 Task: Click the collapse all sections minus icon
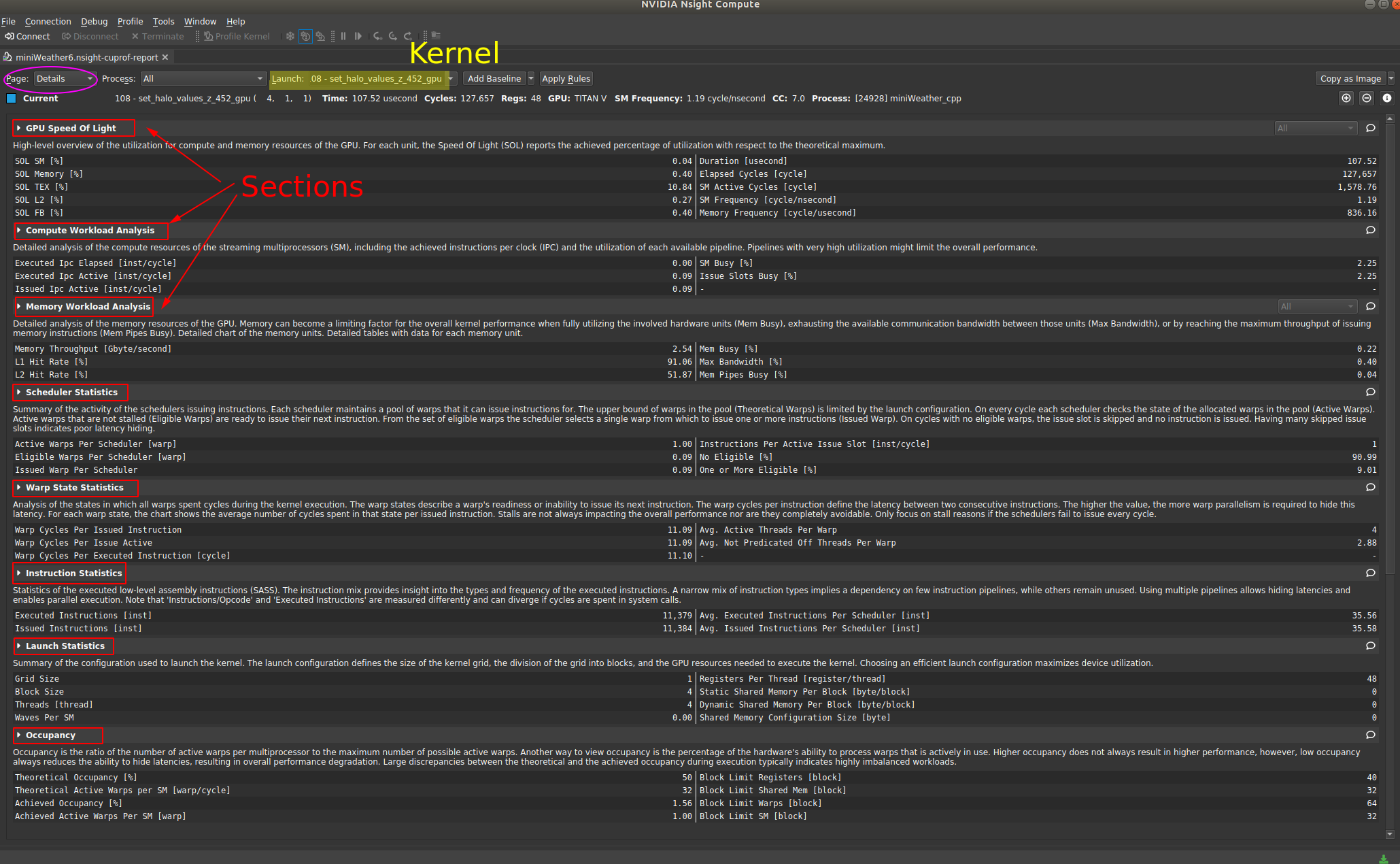click(1366, 98)
